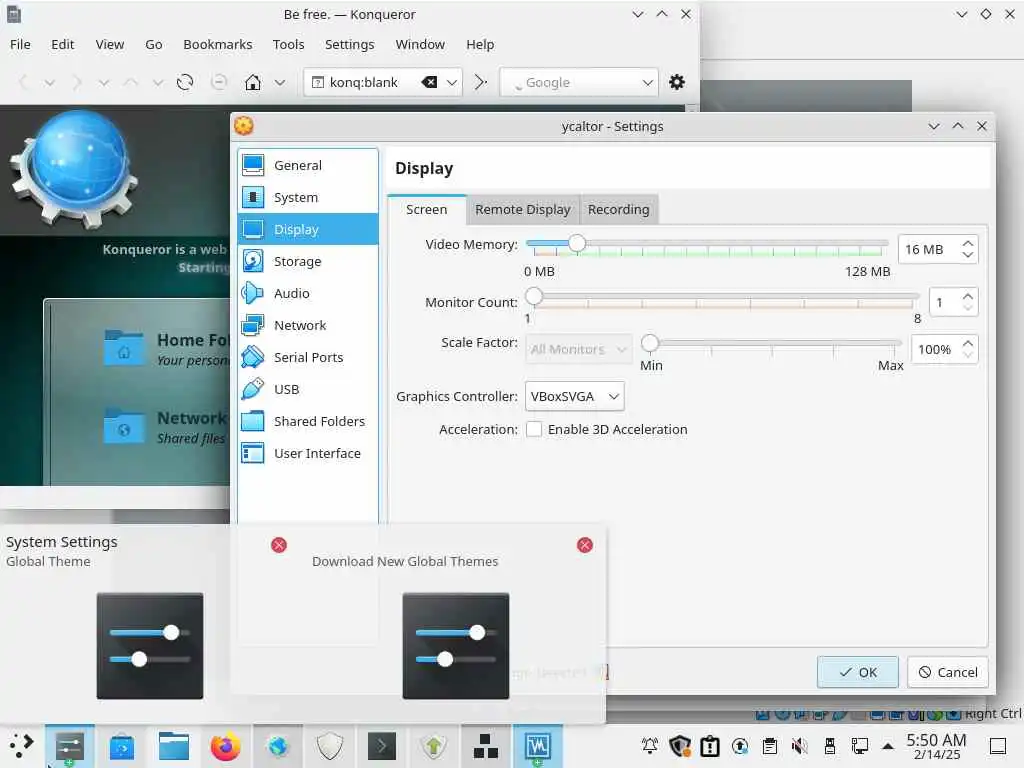Open the Network settings category
1024x768 pixels.
pos(308,325)
